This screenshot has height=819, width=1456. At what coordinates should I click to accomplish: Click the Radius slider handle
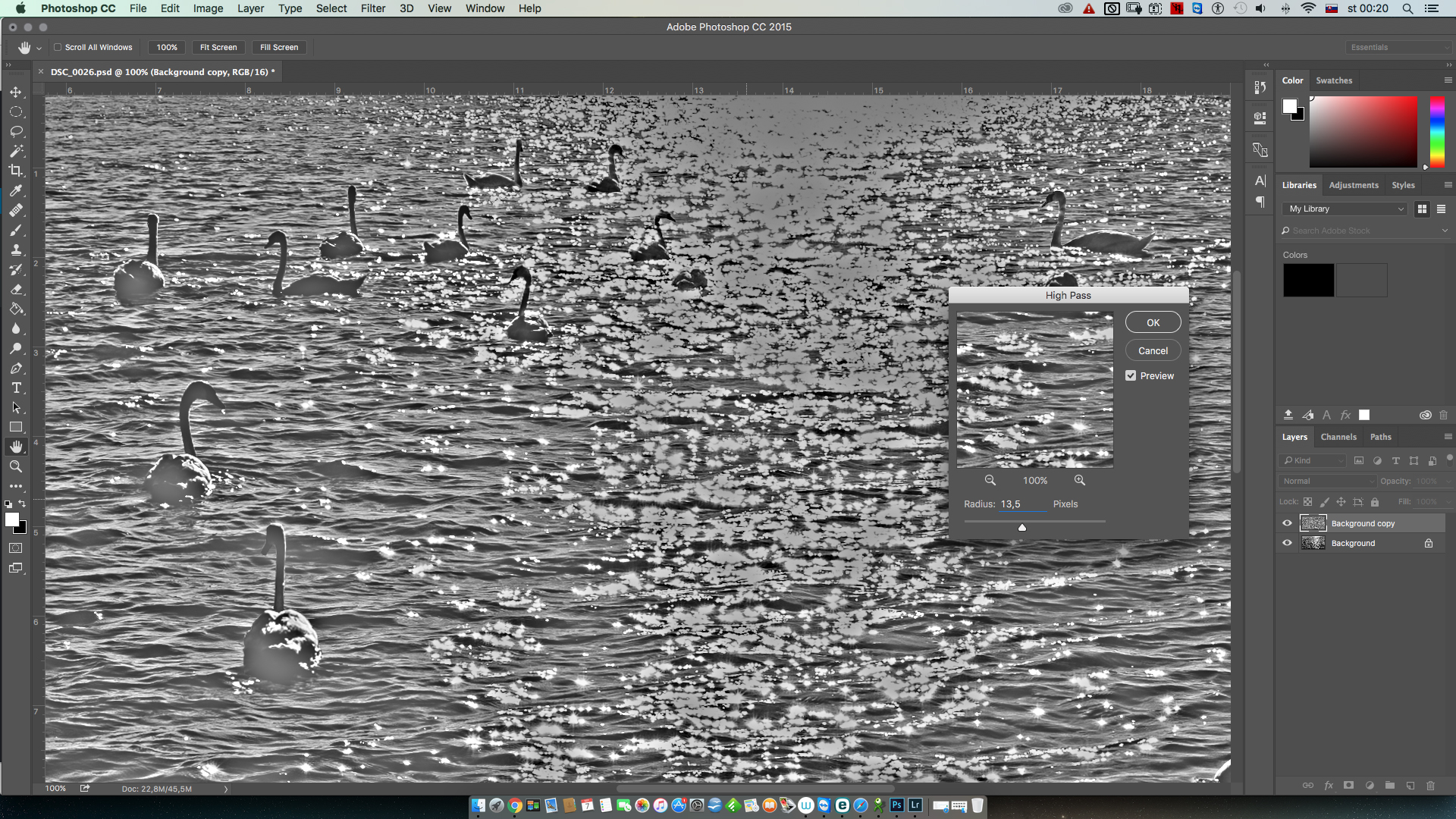point(1021,528)
